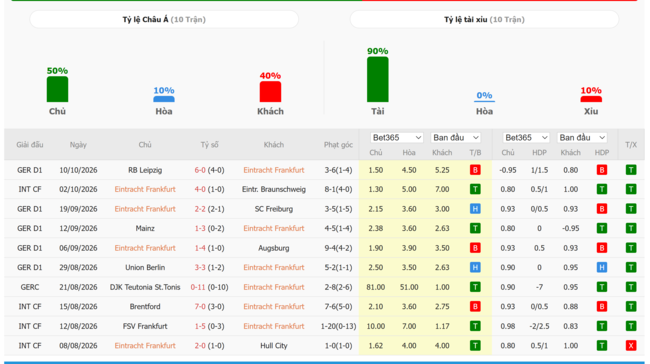
Task: Select the Tỷ lệ tài xỉu tab
Action: tap(484, 19)
